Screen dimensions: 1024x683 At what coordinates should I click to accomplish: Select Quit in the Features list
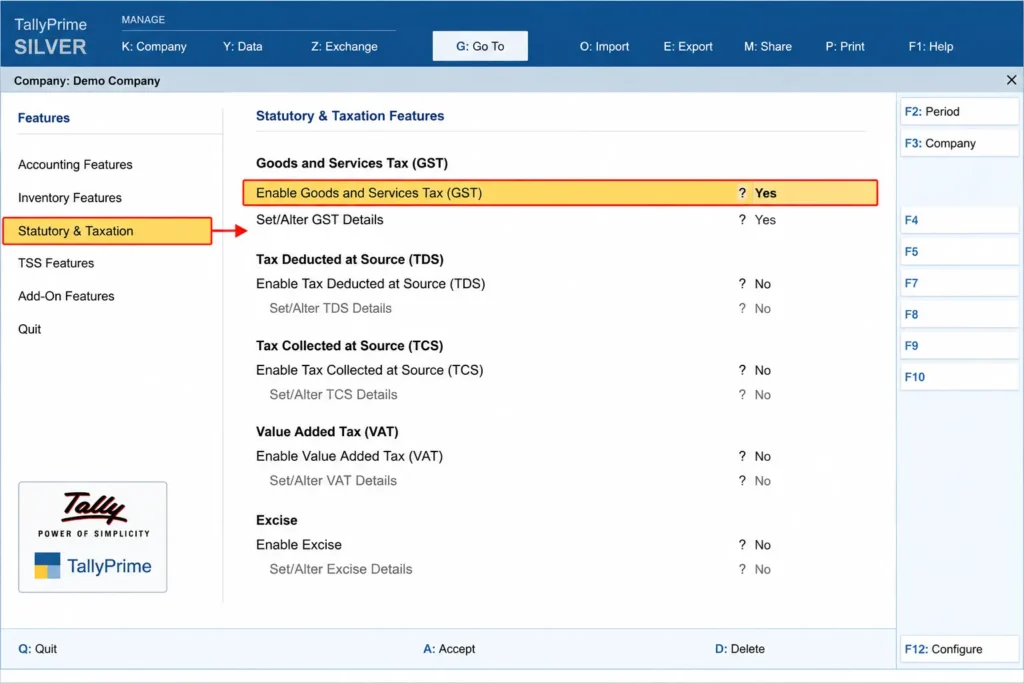29,329
